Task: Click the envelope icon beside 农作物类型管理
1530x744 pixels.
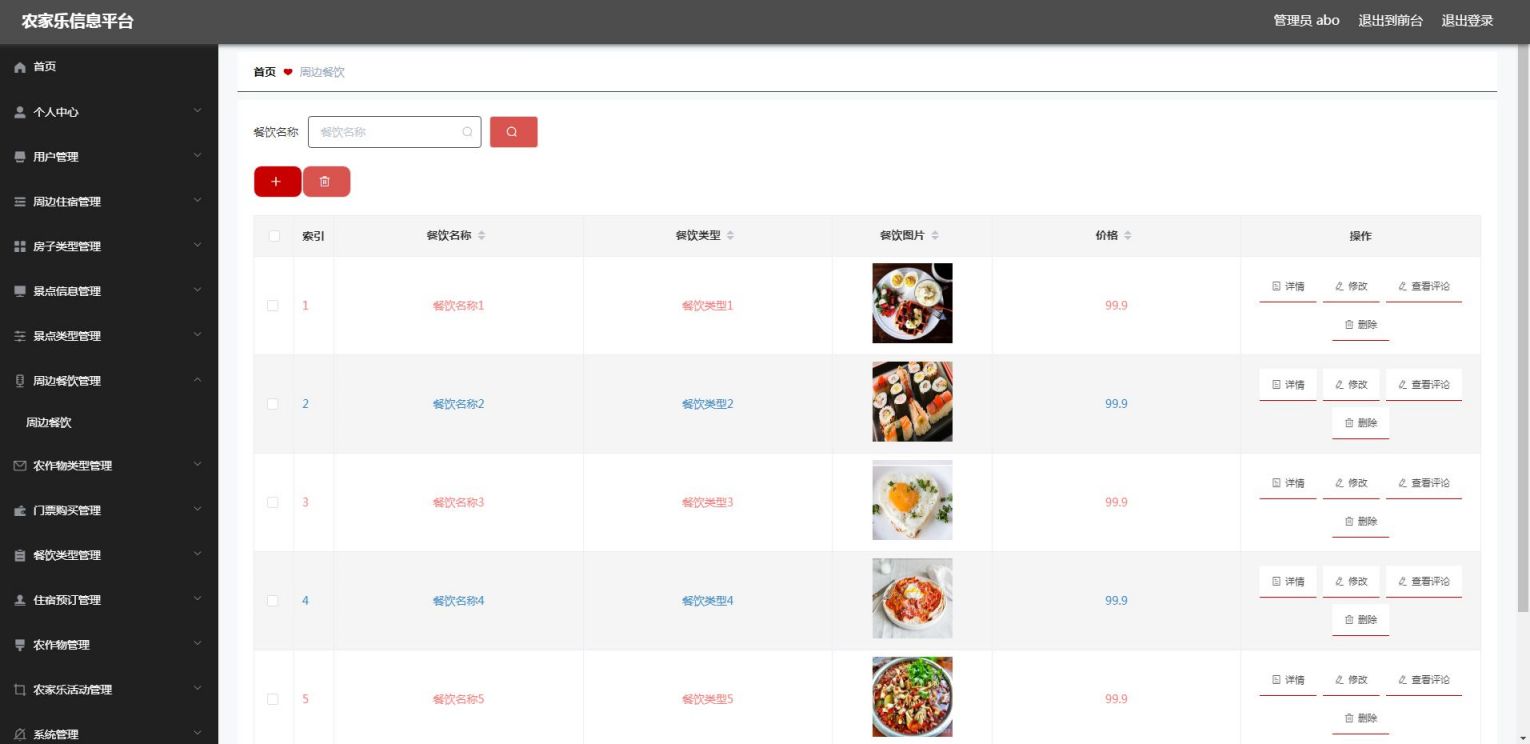Action: pos(20,466)
